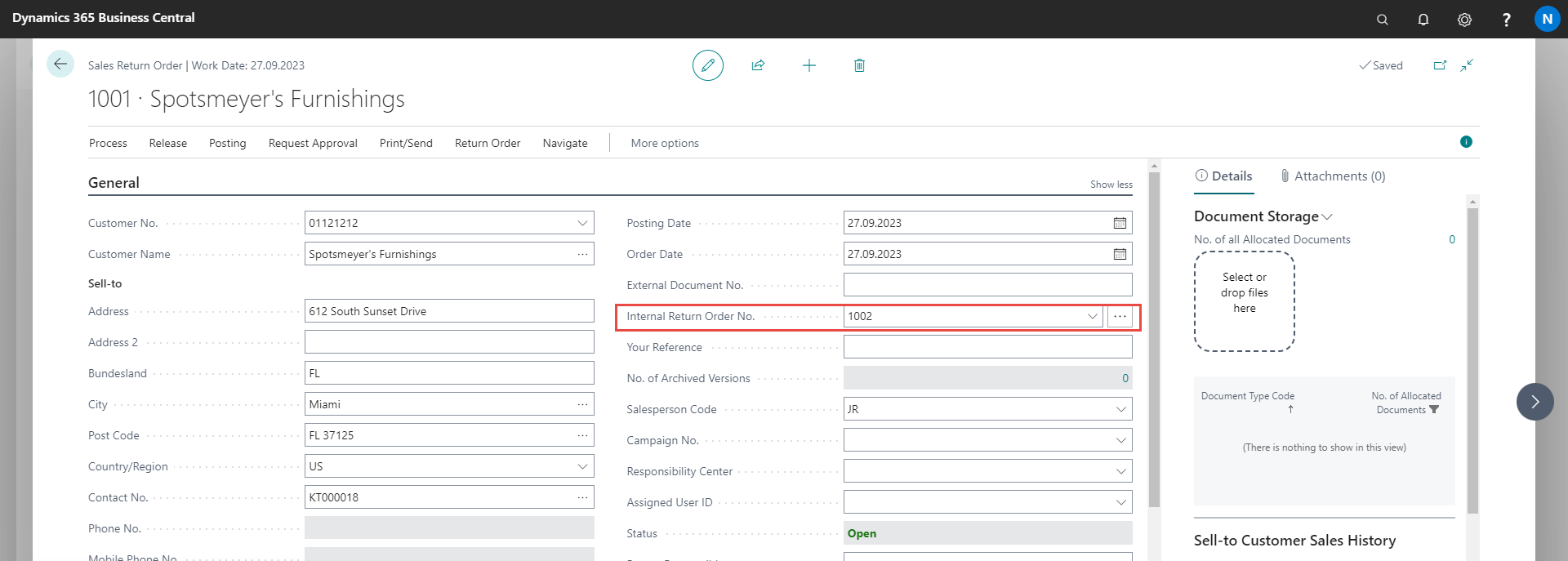The image size is (1568, 561).
Task: Open the user account avatar N
Action: pos(1548,19)
